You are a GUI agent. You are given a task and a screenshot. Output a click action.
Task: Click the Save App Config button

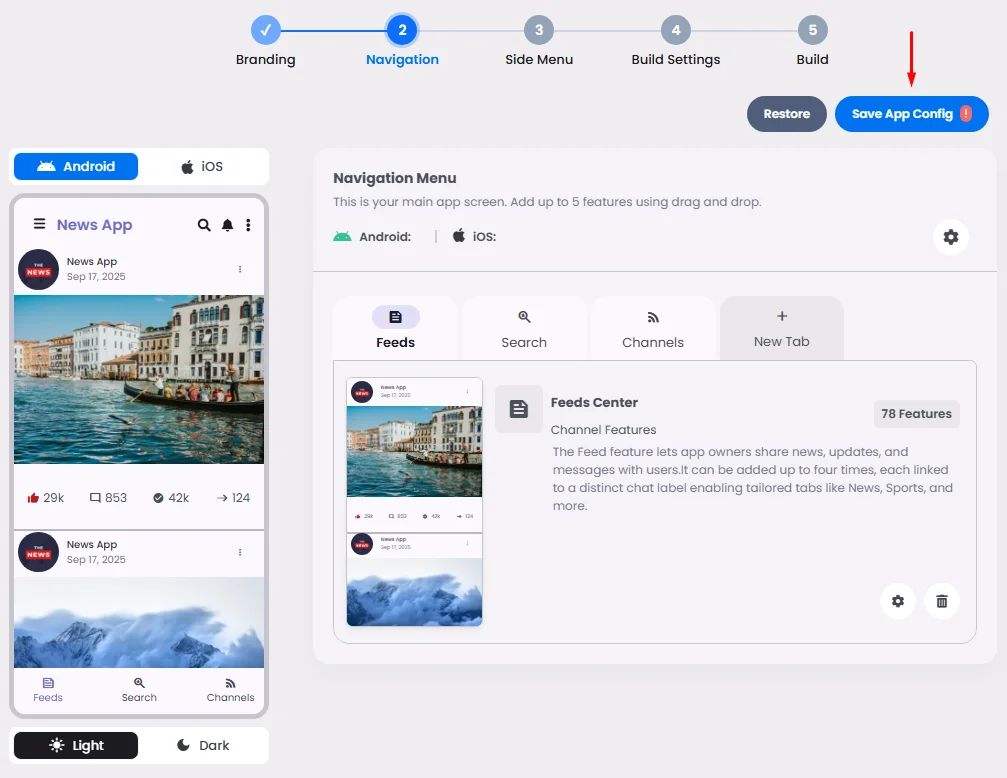tap(911, 114)
